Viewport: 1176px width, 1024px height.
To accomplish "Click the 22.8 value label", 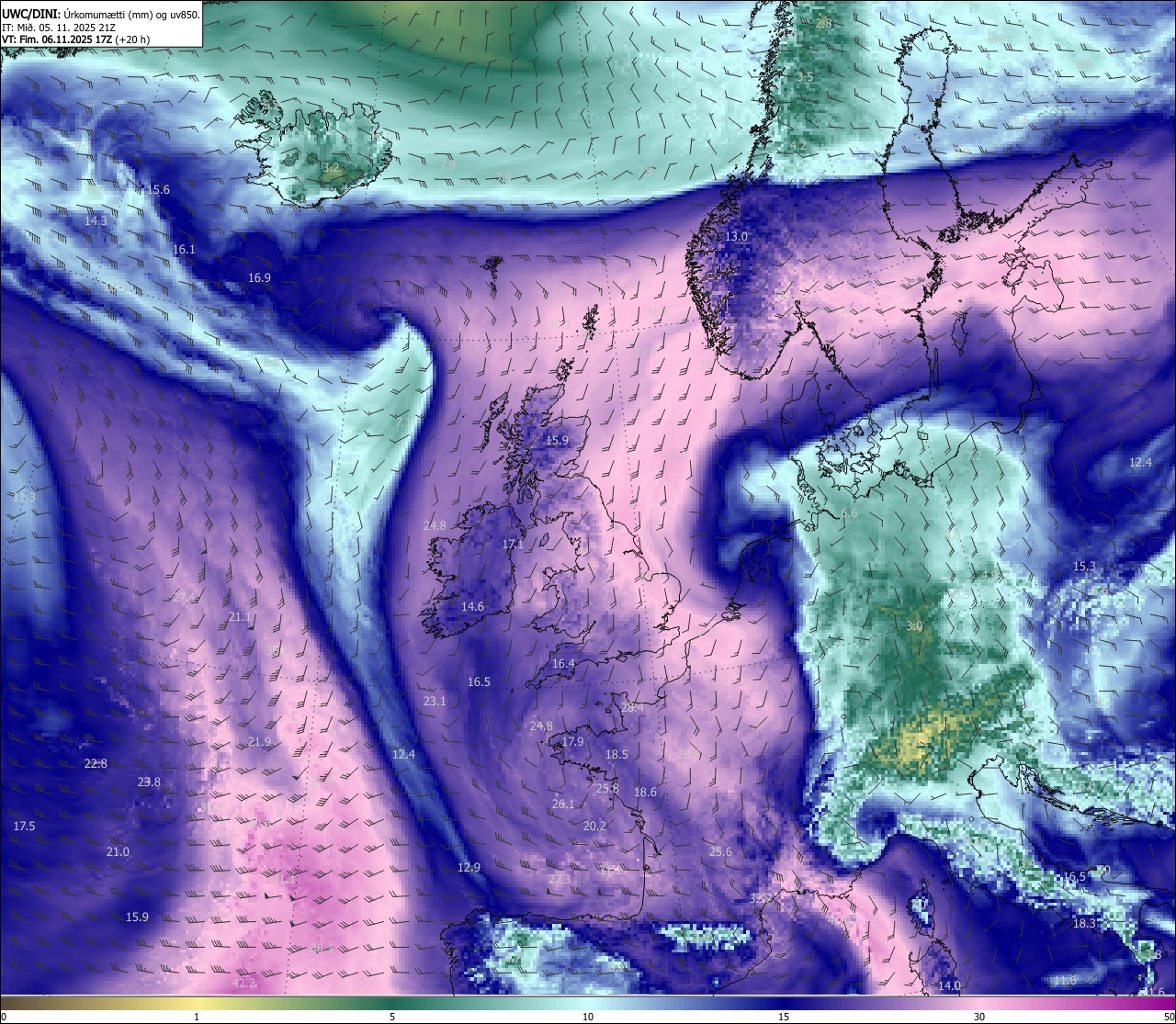I will (96, 764).
